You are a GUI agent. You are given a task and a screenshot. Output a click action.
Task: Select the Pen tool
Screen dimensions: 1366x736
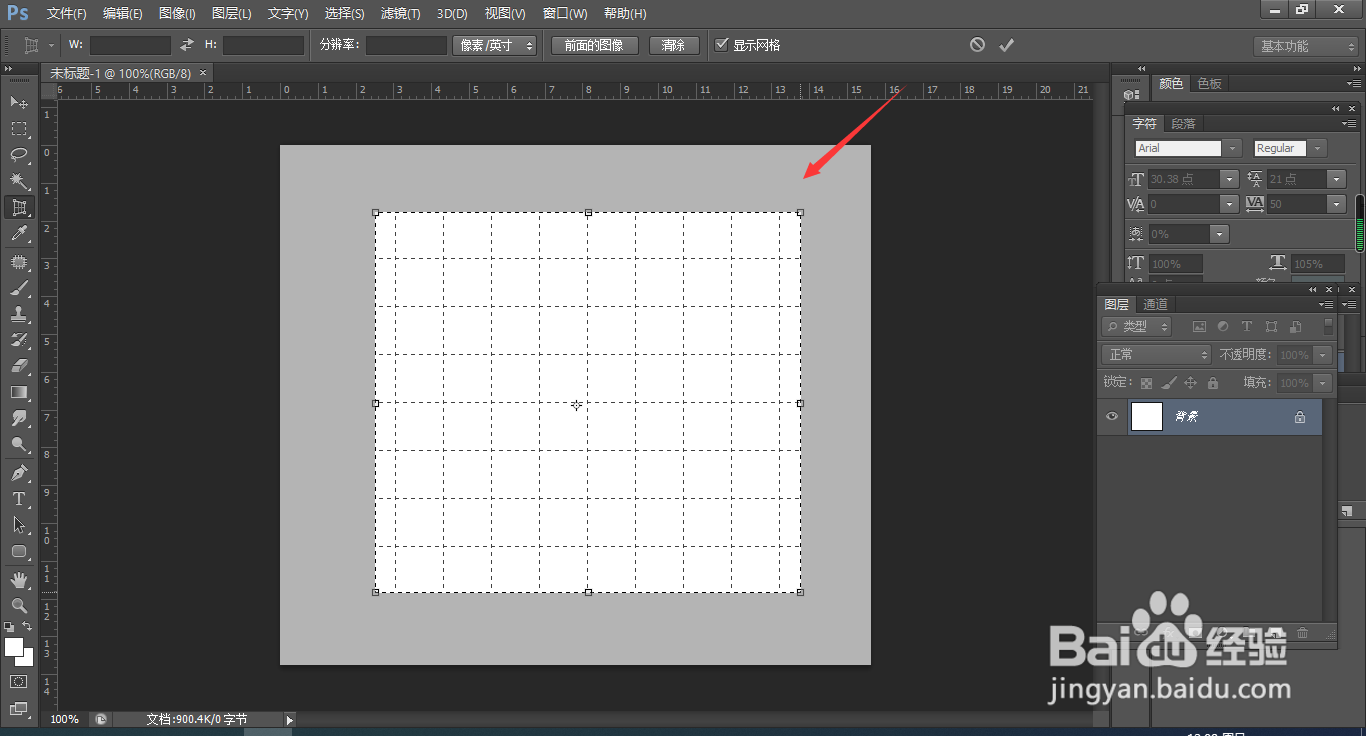coord(19,473)
